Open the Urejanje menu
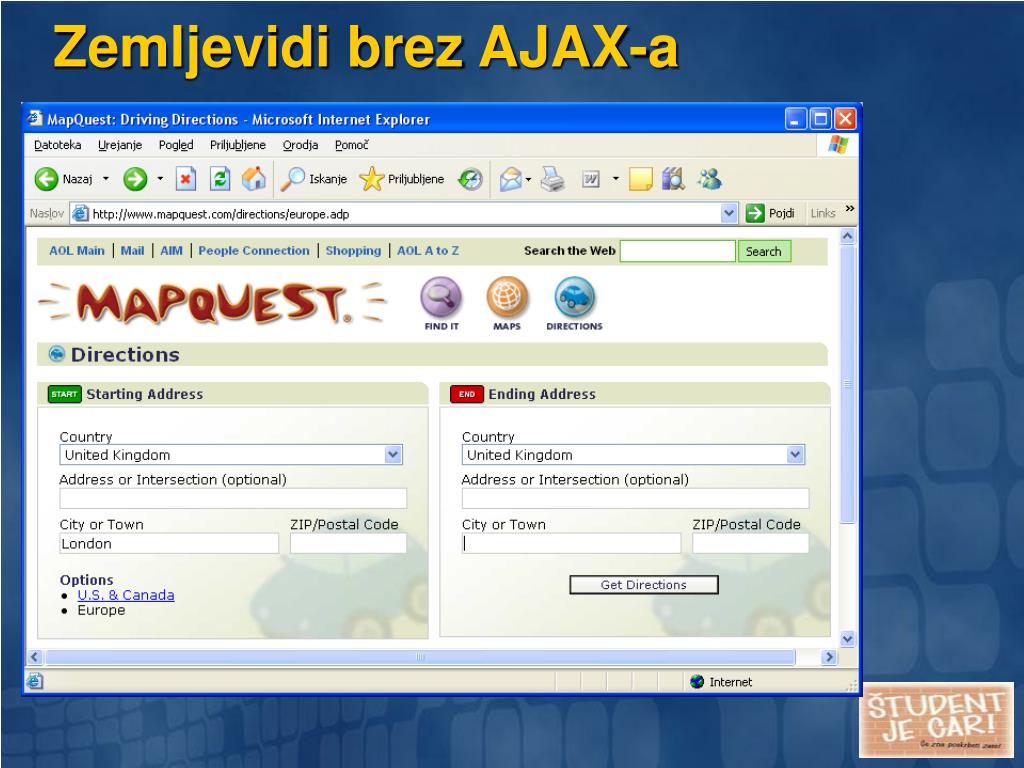1024x768 pixels. (x=120, y=145)
